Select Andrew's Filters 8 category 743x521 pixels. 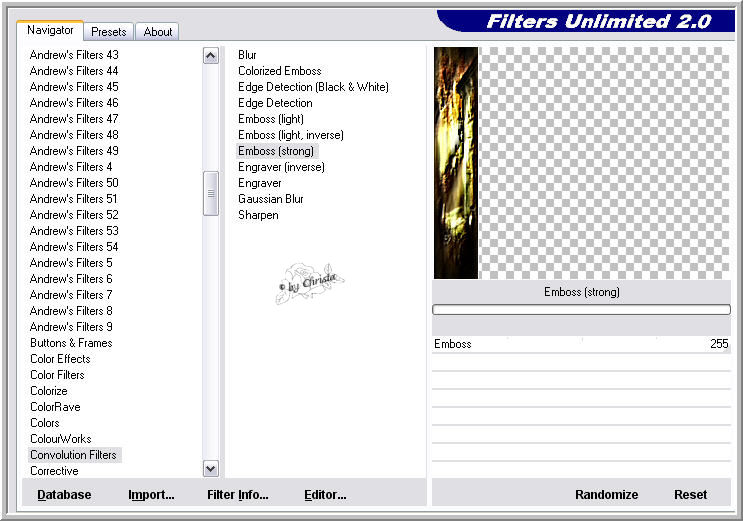point(71,311)
